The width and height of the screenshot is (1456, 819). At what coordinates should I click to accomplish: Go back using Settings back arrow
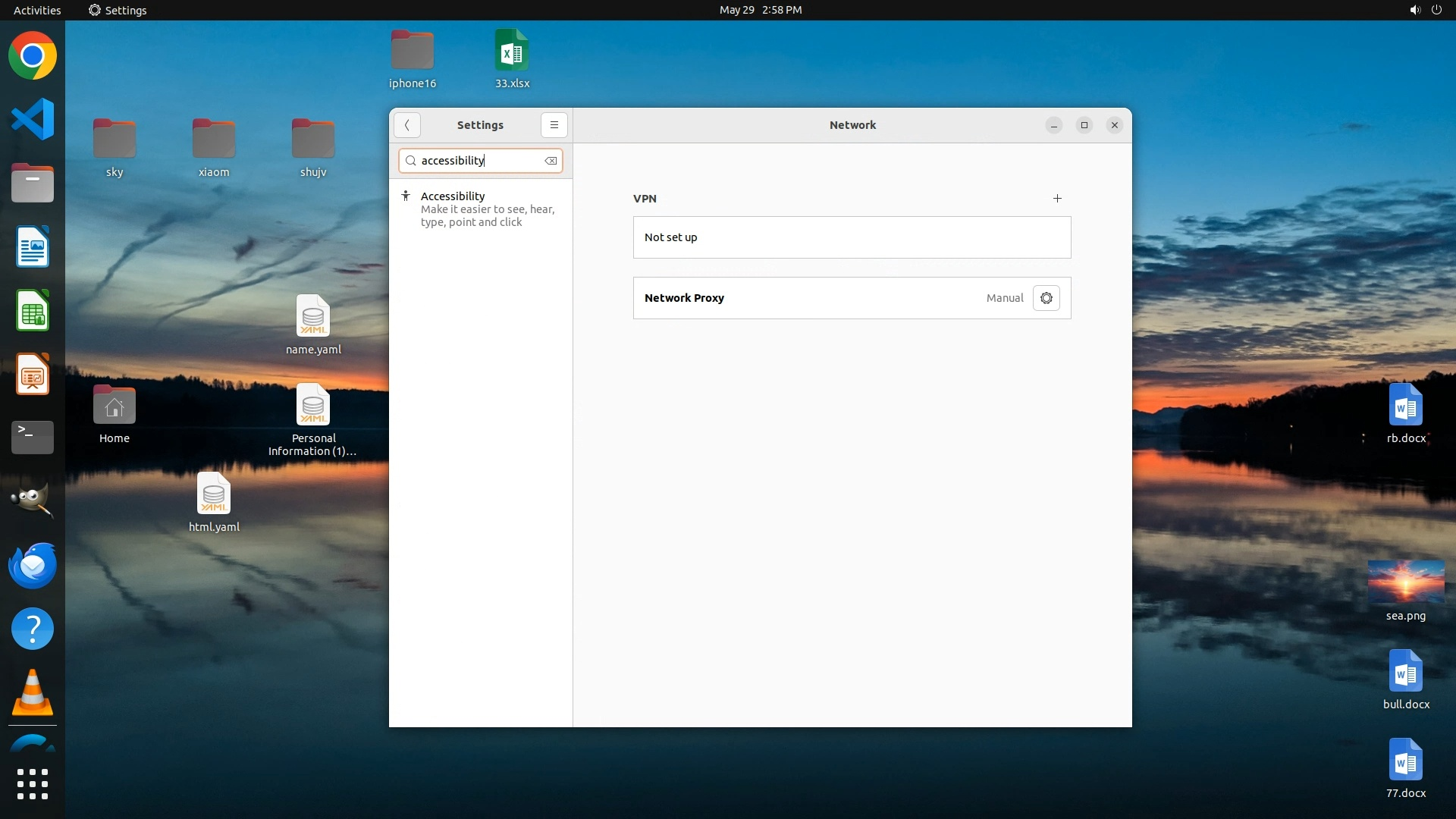click(x=407, y=125)
